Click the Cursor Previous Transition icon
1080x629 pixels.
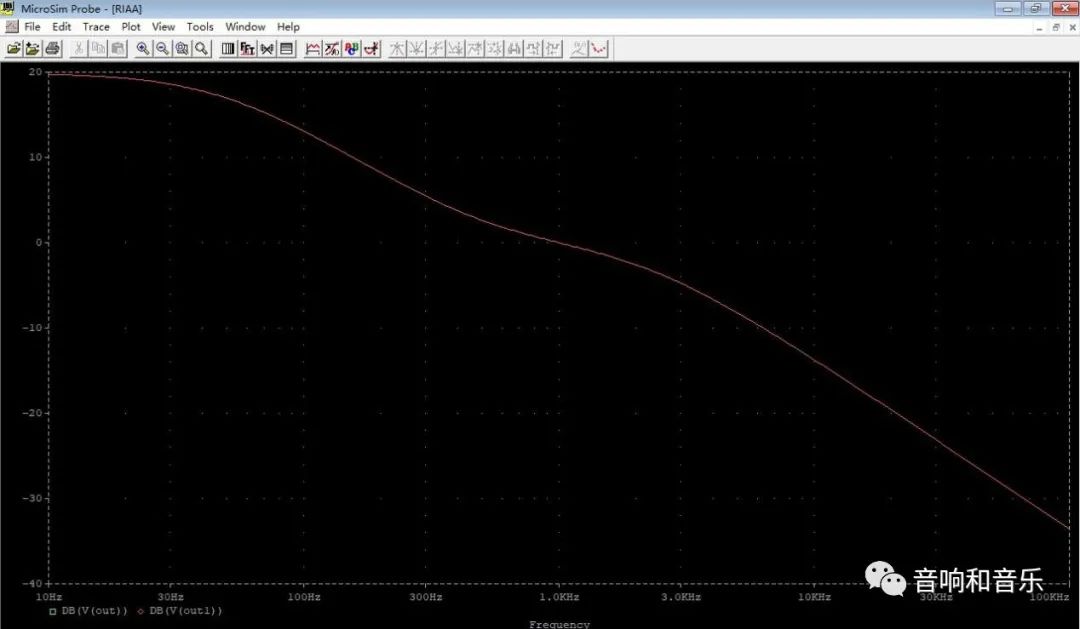coord(554,48)
